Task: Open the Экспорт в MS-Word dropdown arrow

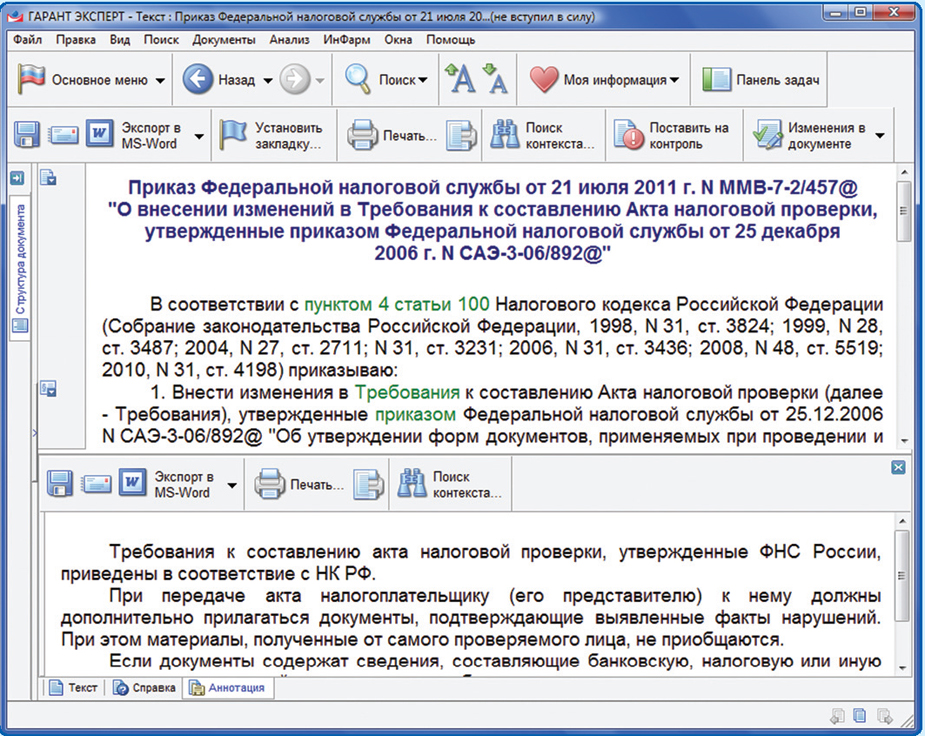Action: point(199,136)
